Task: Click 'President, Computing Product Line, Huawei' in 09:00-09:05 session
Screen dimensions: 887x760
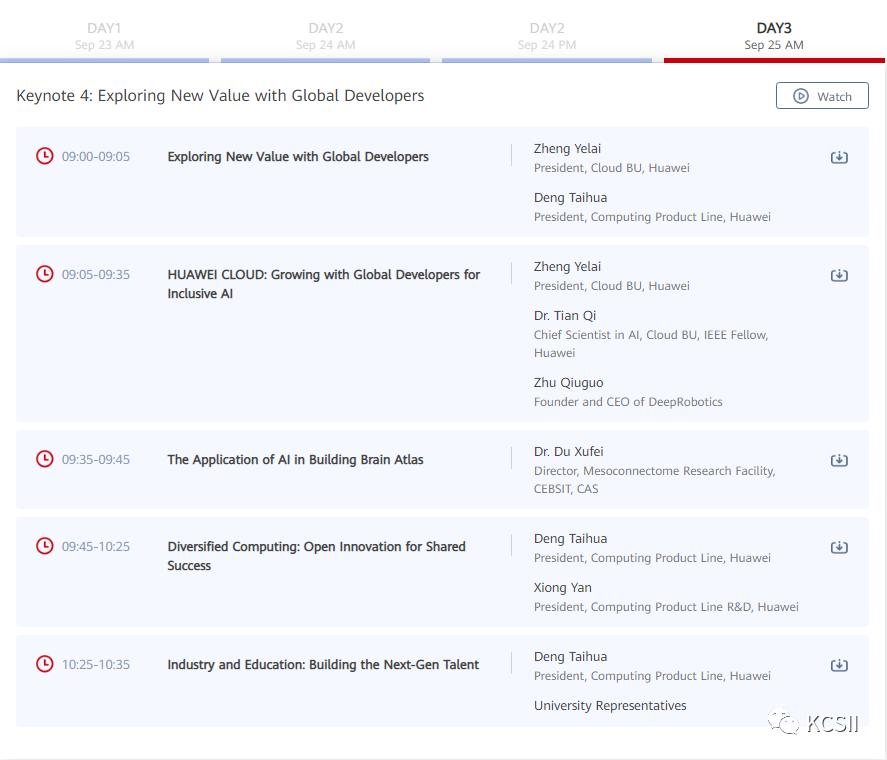Action: point(652,217)
